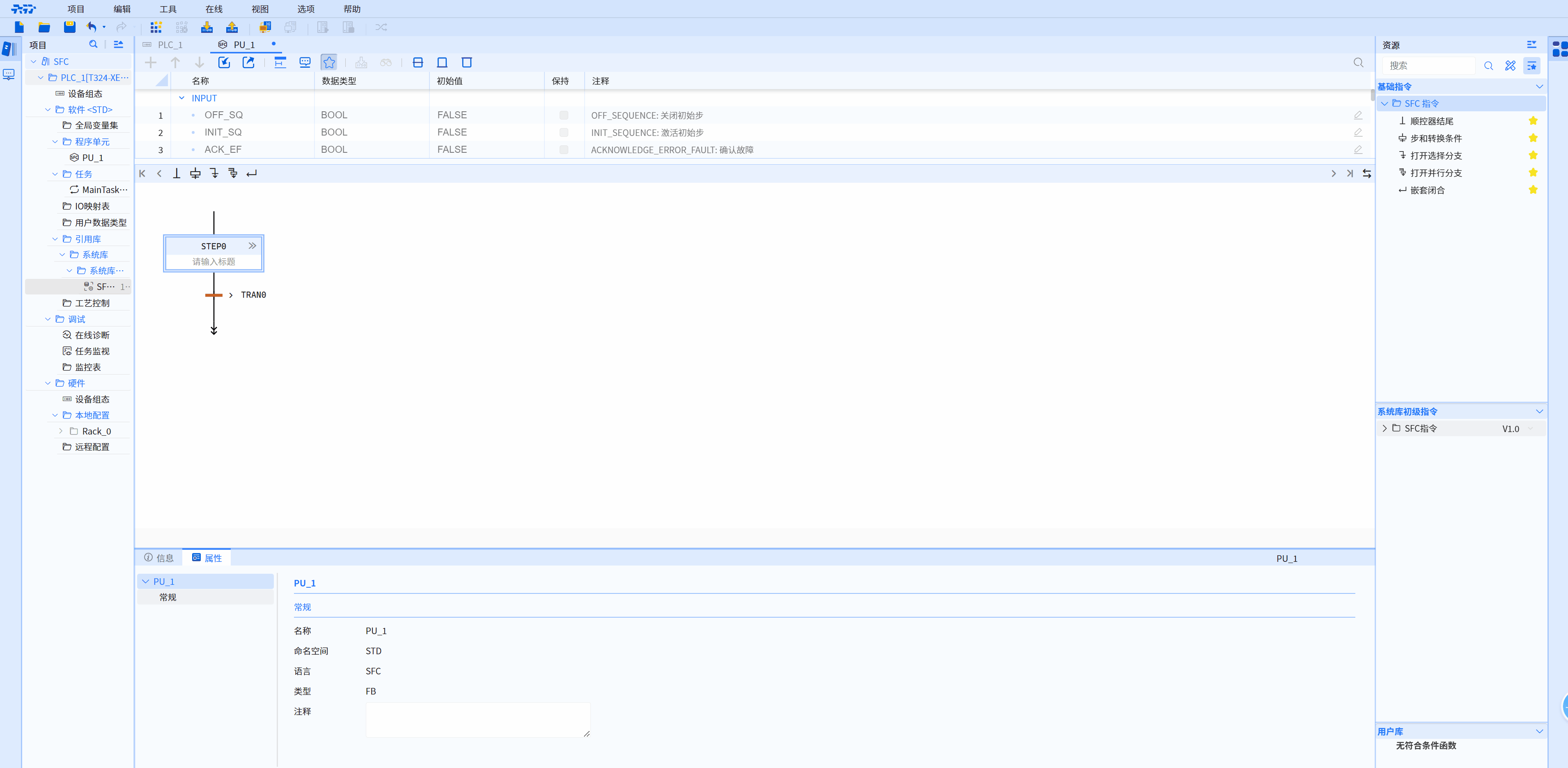Image resolution: width=1568 pixels, height=768 pixels.
Task: Select 顺控器结尾 instruction
Action: pos(1432,121)
